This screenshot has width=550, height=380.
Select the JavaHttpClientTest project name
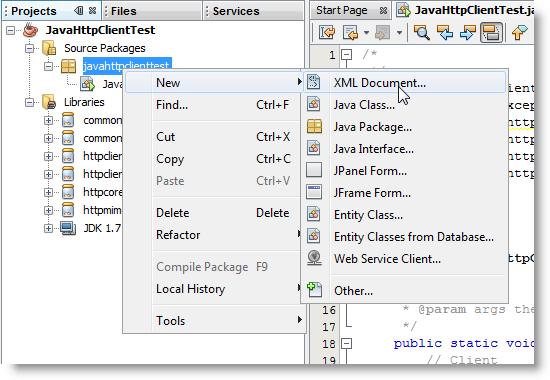click(100, 30)
